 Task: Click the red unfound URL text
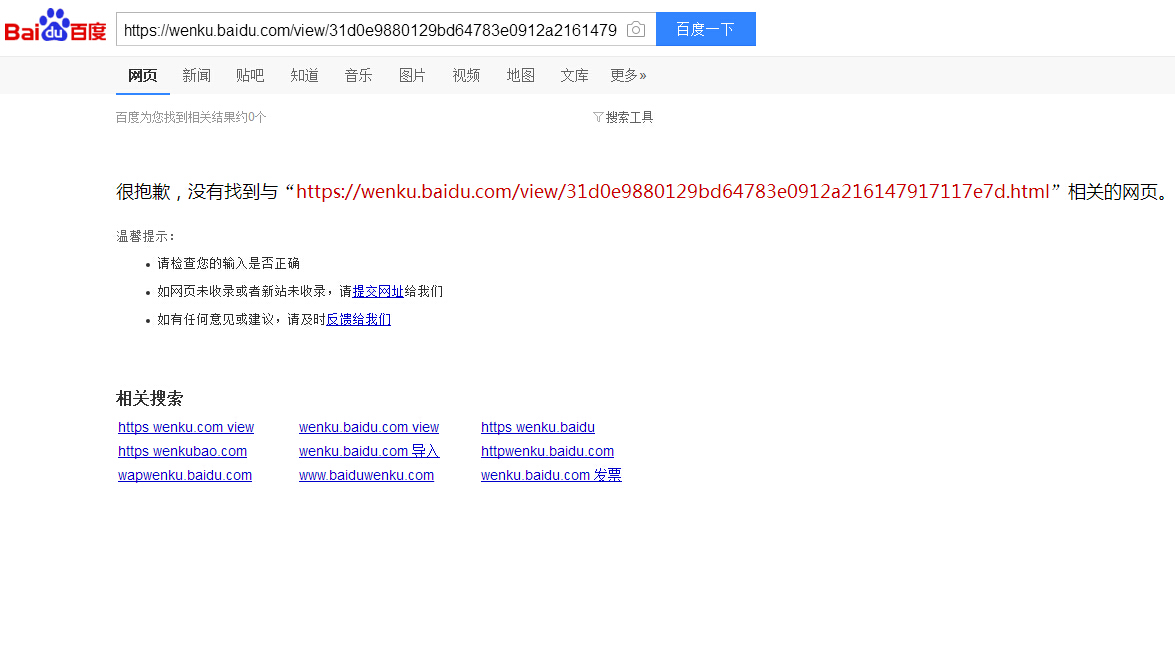click(672, 192)
